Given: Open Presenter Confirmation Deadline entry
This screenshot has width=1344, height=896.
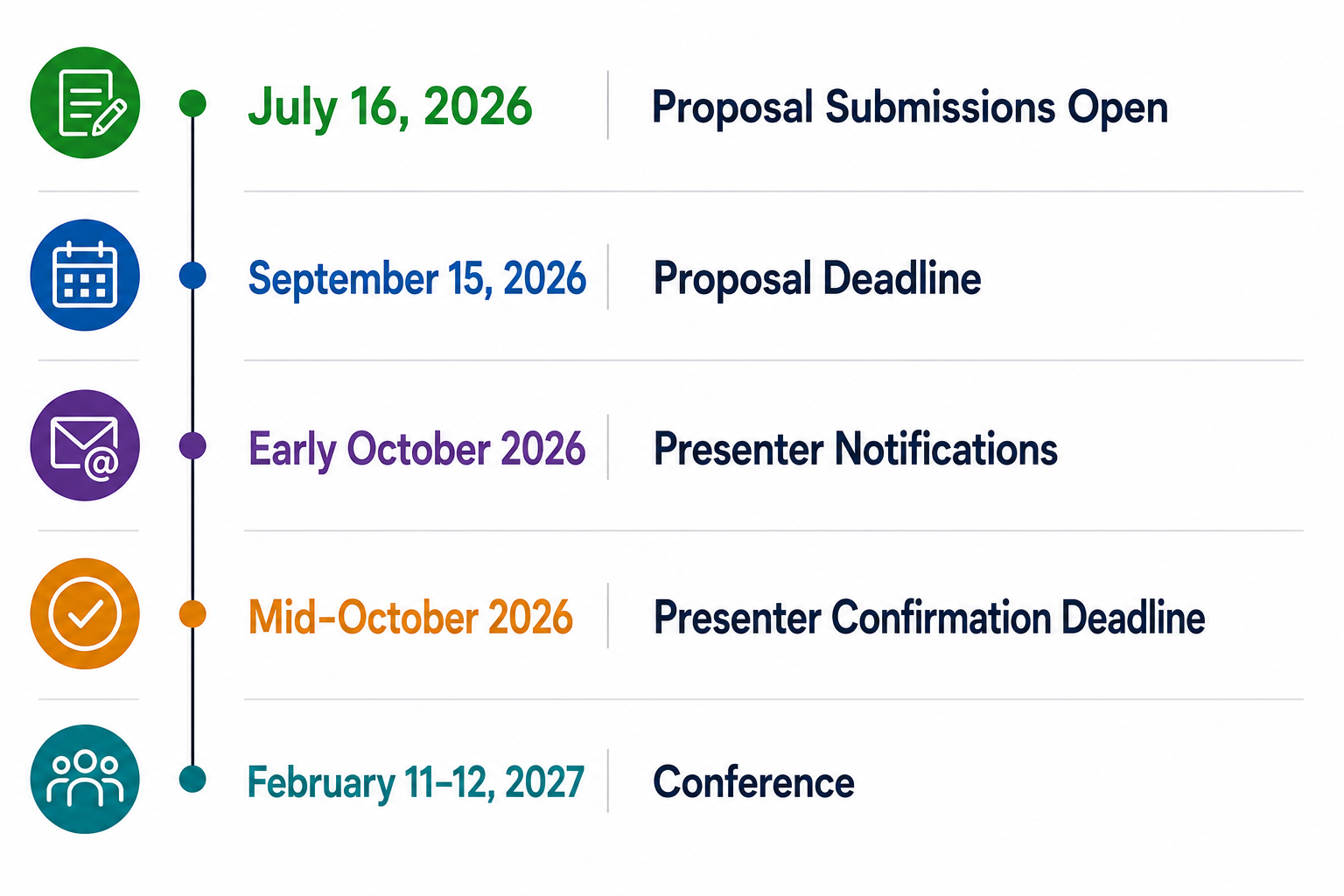Looking at the screenshot, I should 929,618.
